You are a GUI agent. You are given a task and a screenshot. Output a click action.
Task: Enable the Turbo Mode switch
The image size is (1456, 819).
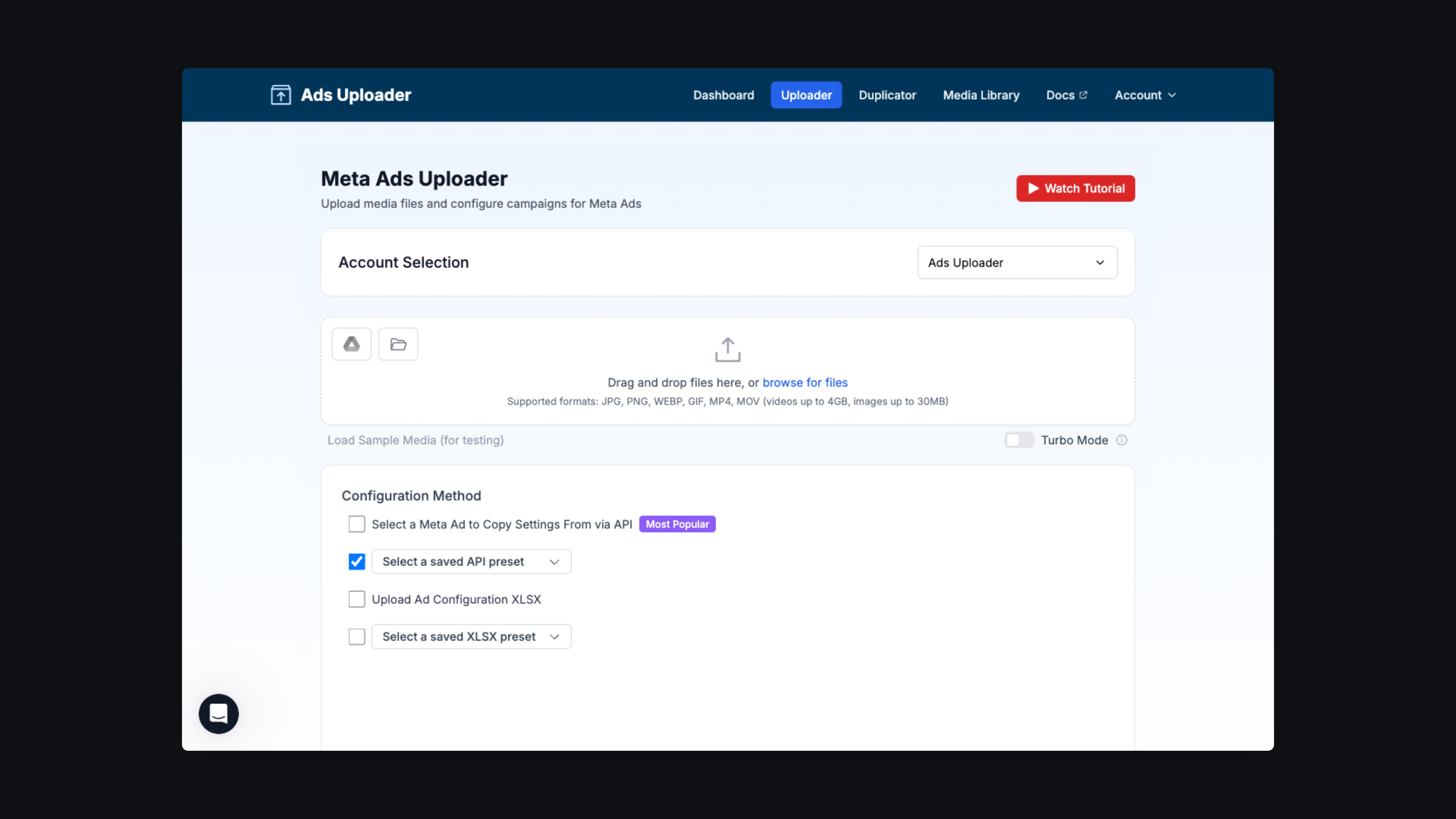tap(1019, 440)
